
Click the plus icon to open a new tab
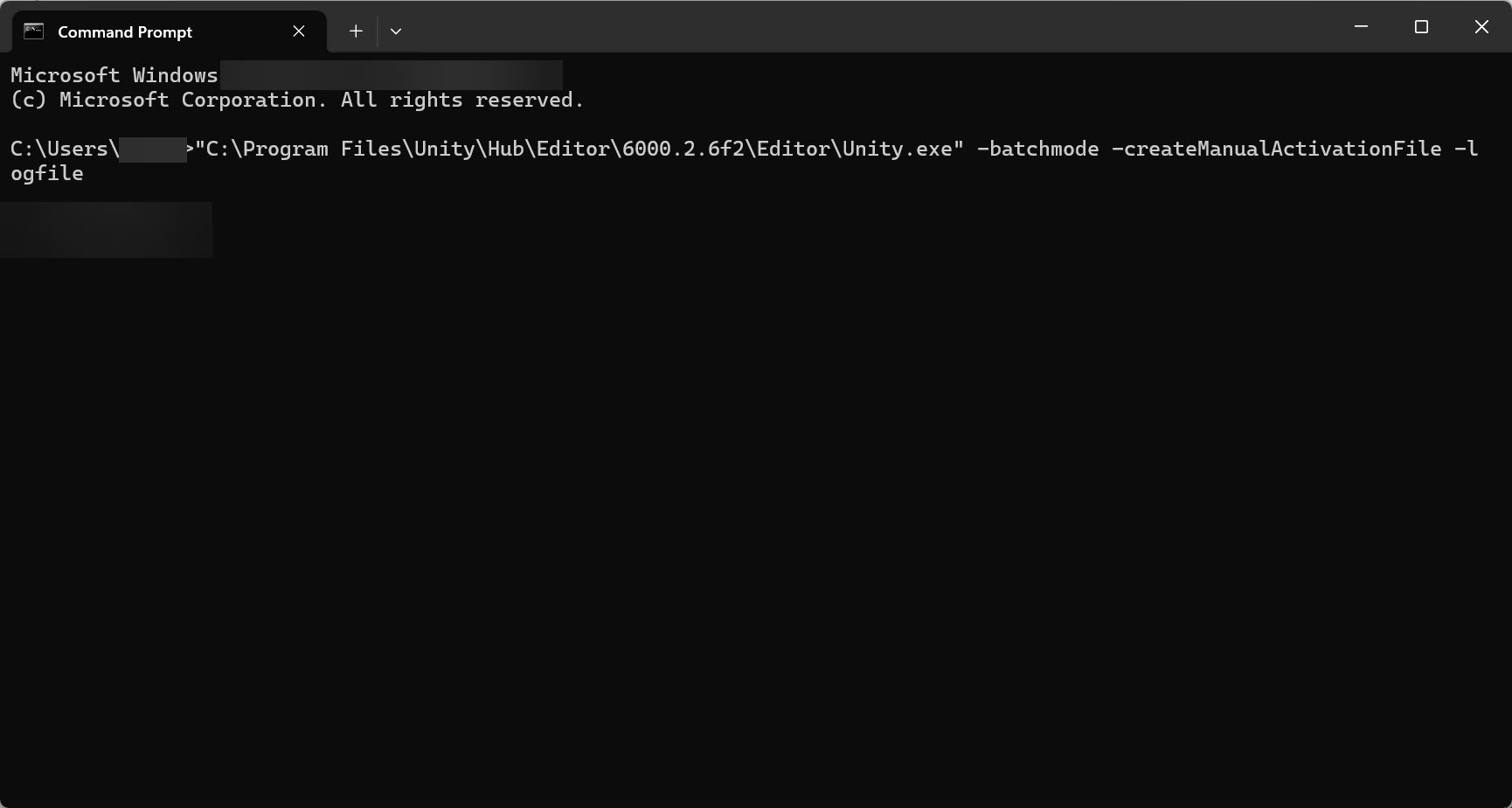click(x=355, y=31)
